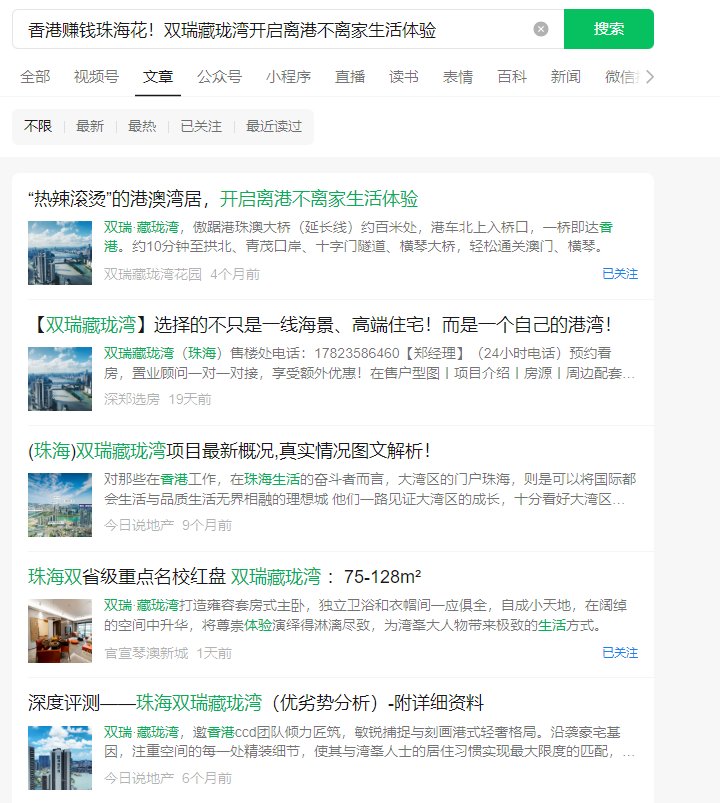Open thumbnail of 深度评测 article

pyautogui.click(x=60, y=757)
